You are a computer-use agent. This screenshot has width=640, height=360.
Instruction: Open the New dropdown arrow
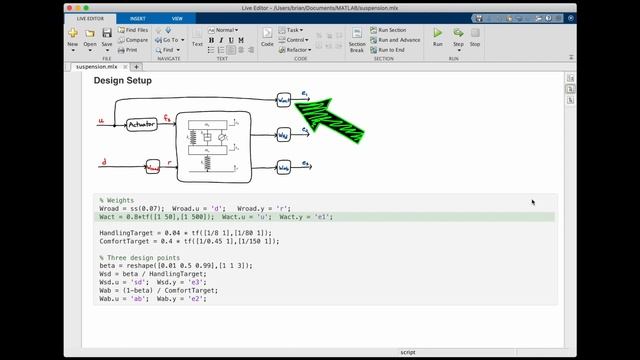pos(73,50)
